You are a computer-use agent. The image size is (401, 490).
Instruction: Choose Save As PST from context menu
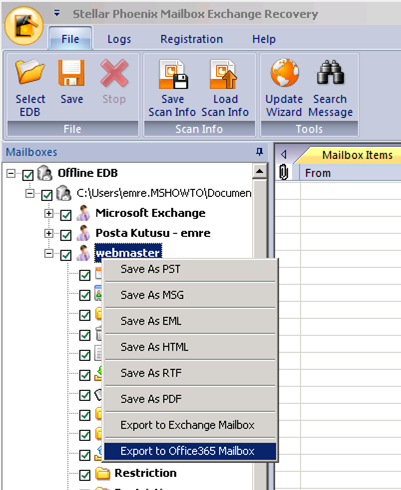(190, 269)
